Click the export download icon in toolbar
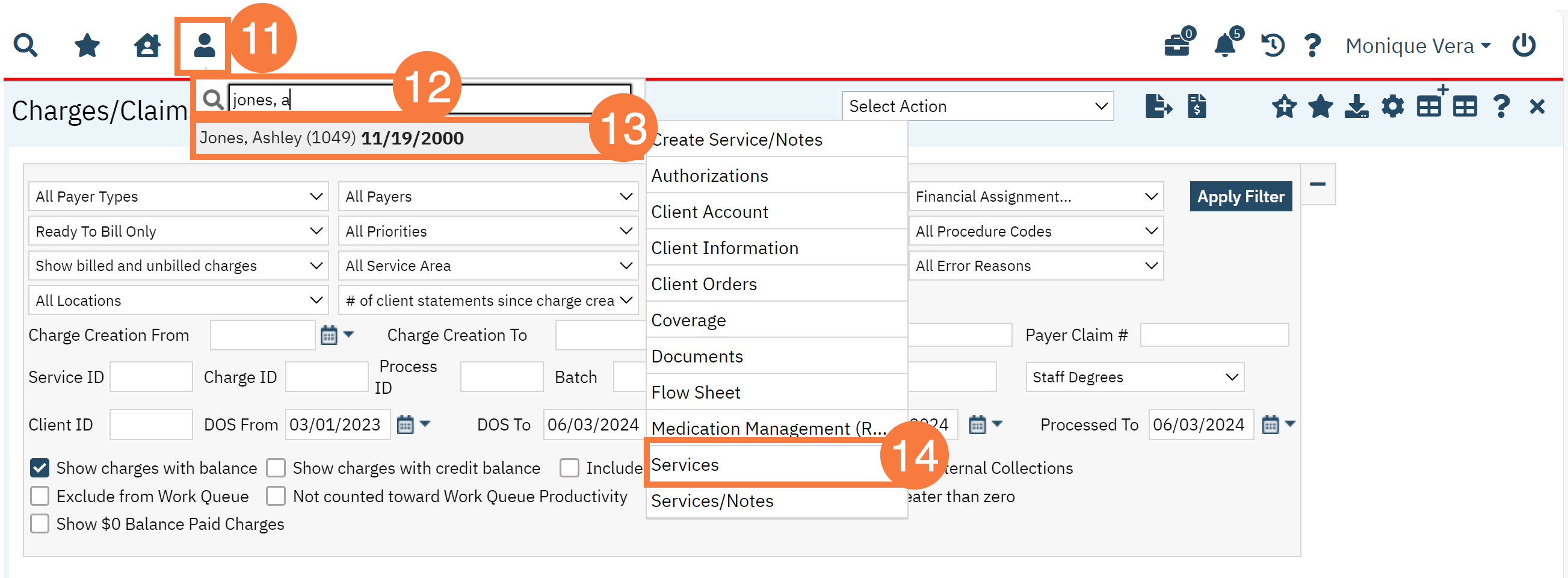This screenshot has height=578, width=1568. coord(1356,107)
